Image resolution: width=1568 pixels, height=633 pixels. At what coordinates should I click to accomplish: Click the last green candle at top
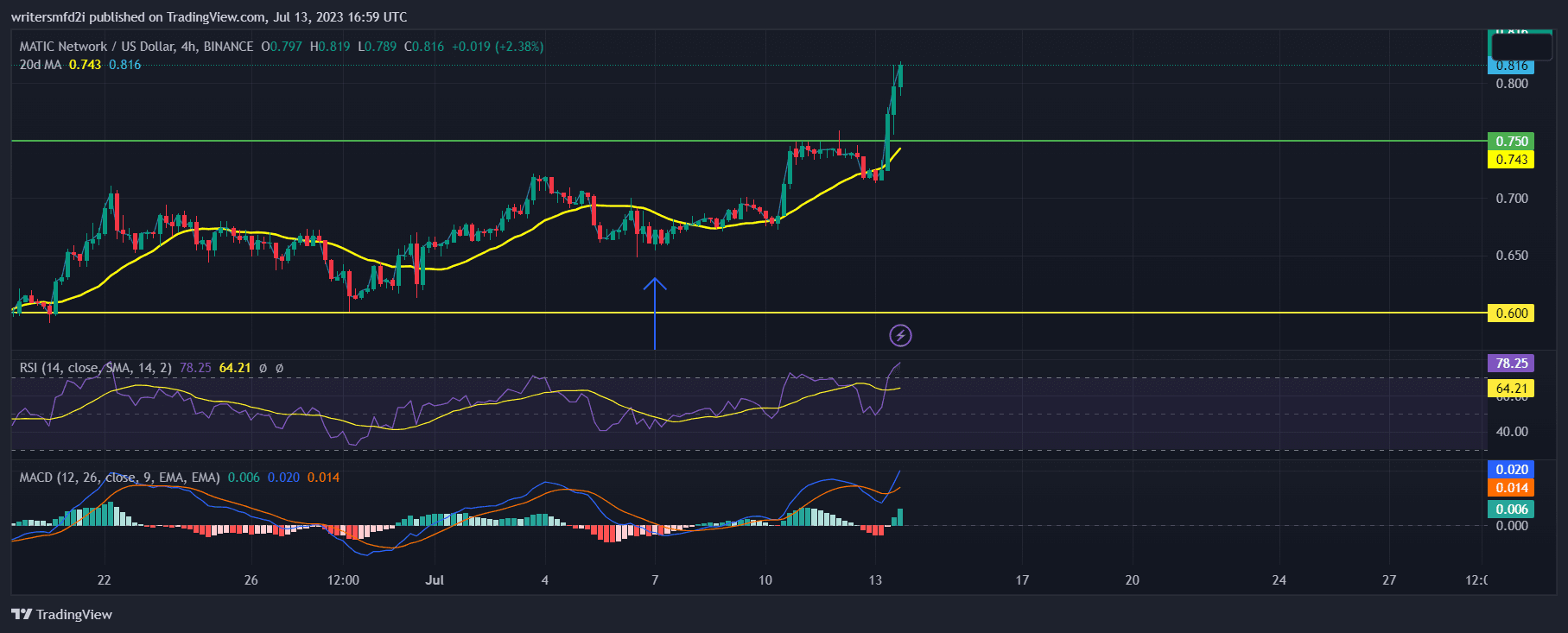900,76
